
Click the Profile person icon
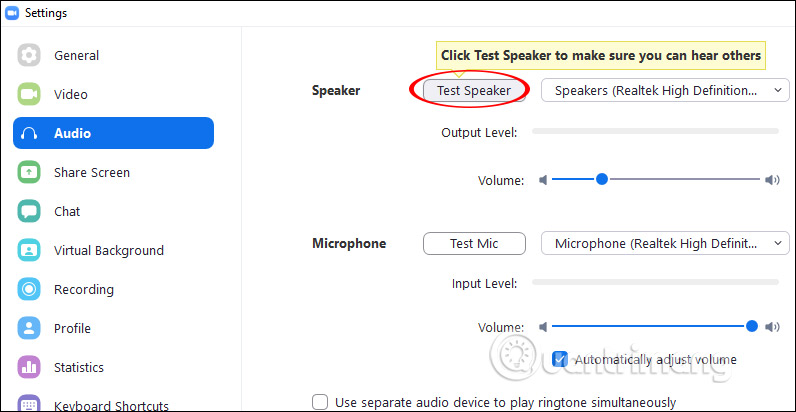coord(29,328)
